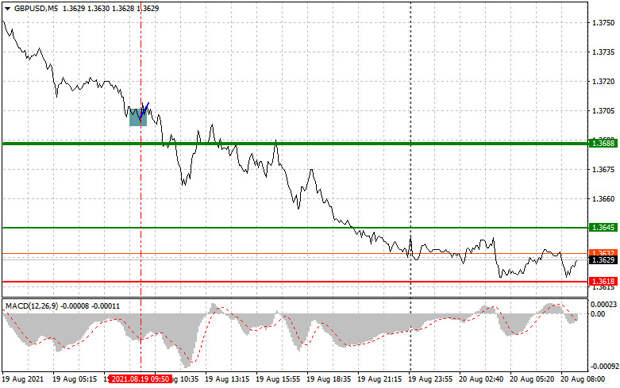This screenshot has width=620, height=388.
Task: Select the teal rectangle marker on price chart
Action: pyautogui.click(x=138, y=117)
